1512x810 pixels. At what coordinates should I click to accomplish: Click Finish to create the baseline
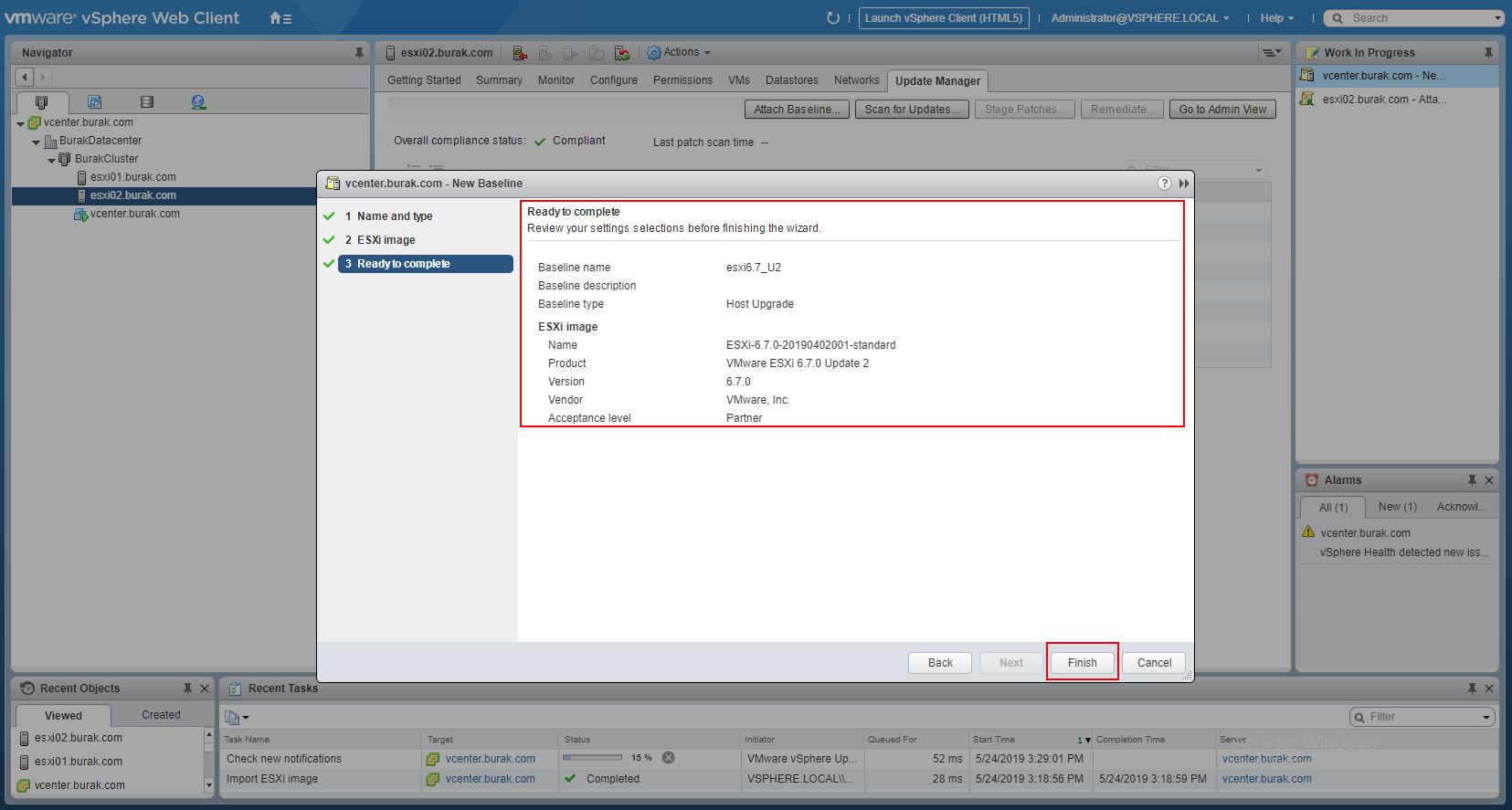pos(1083,663)
